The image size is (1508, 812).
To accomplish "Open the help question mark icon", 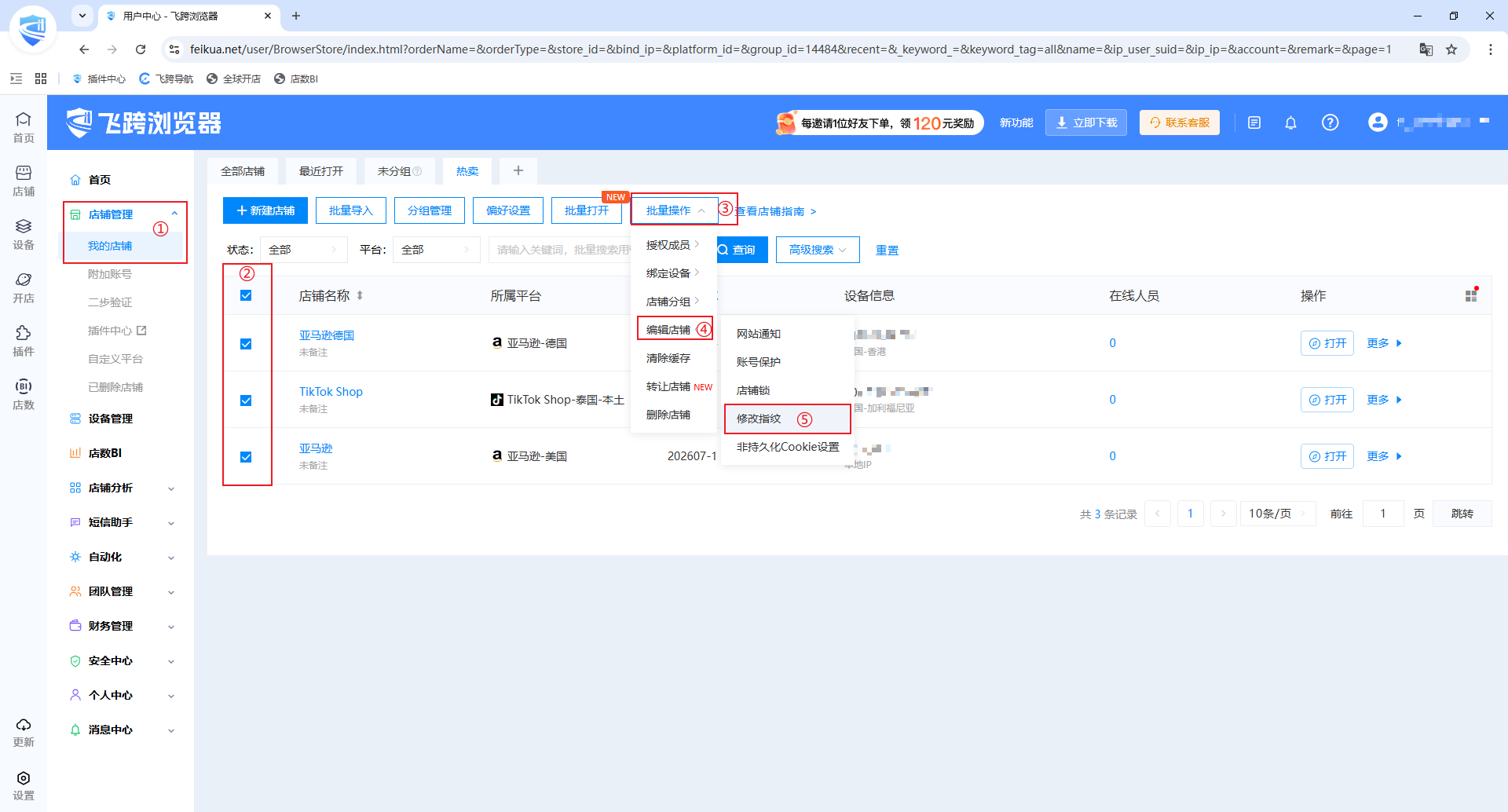I will point(1330,123).
